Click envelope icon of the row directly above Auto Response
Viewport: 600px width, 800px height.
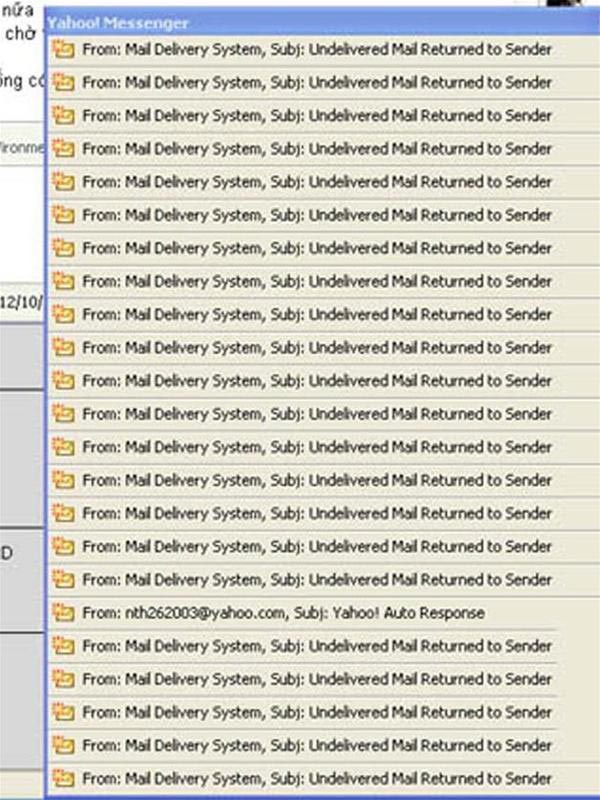point(64,579)
